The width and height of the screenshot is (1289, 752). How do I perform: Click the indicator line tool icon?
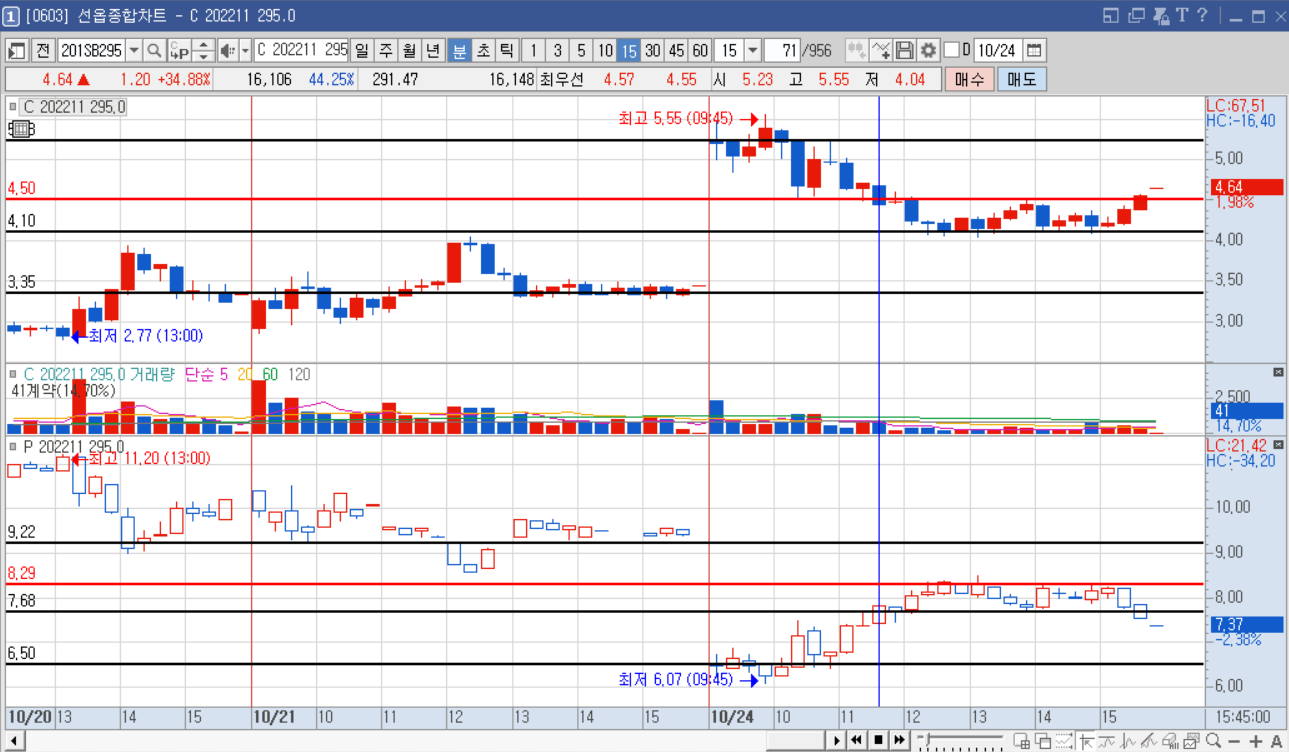coord(1107,741)
